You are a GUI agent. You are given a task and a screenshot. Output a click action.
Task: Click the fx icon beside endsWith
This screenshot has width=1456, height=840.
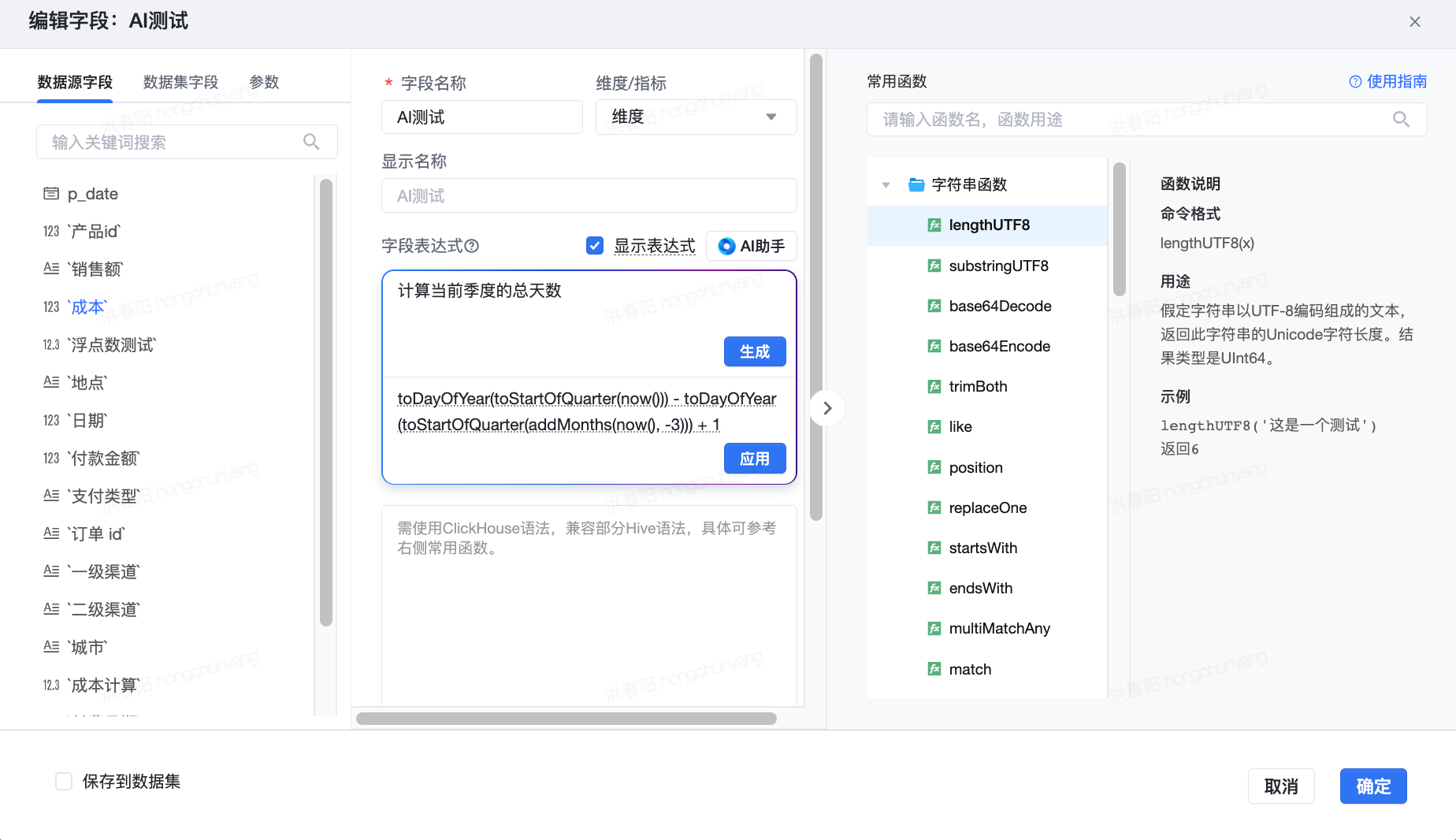point(934,588)
